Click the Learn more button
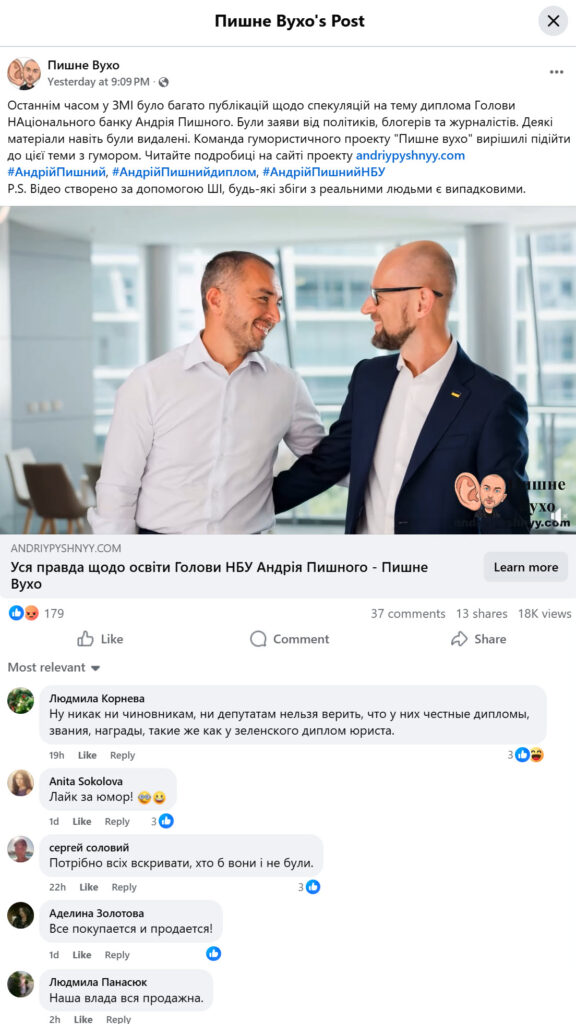The image size is (576, 1024). pos(526,567)
